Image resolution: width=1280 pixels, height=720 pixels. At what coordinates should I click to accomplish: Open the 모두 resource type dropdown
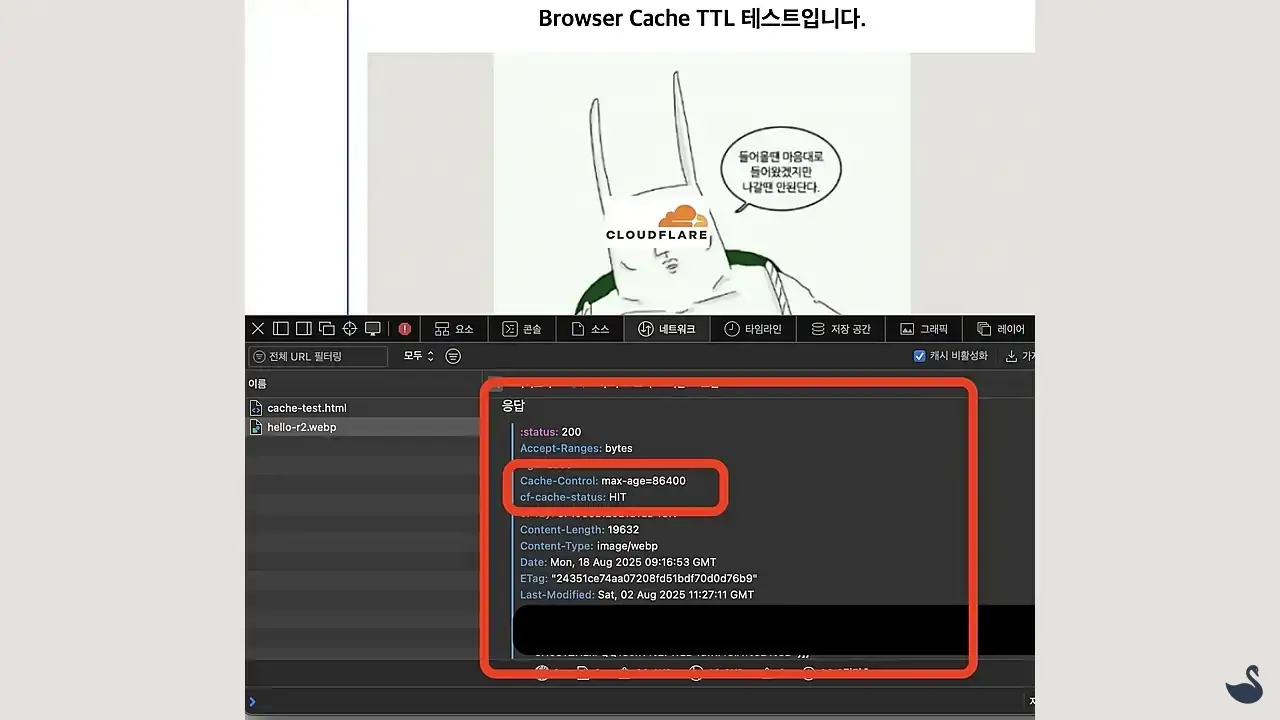(419, 356)
